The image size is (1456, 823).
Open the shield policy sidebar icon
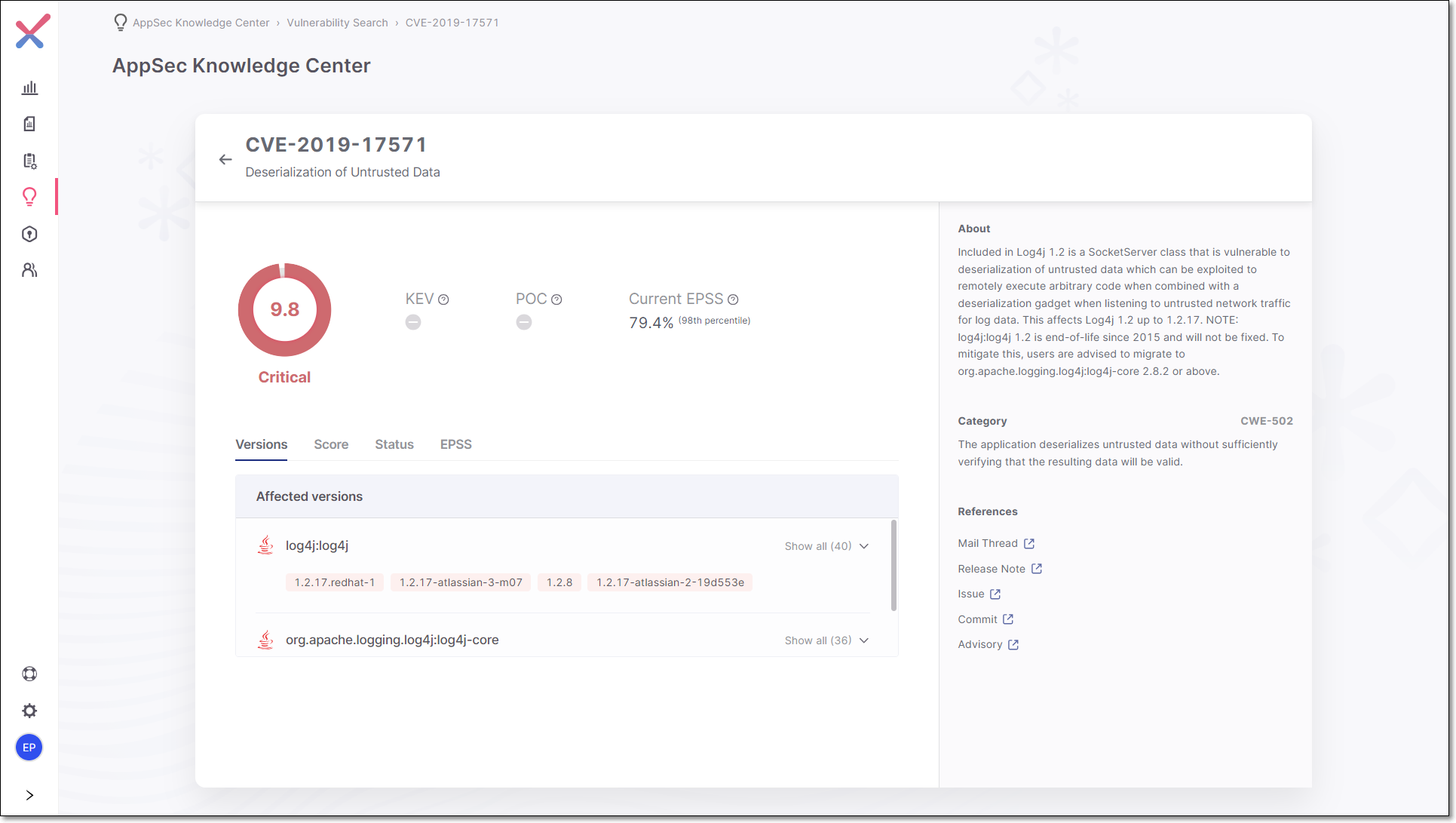click(29, 234)
